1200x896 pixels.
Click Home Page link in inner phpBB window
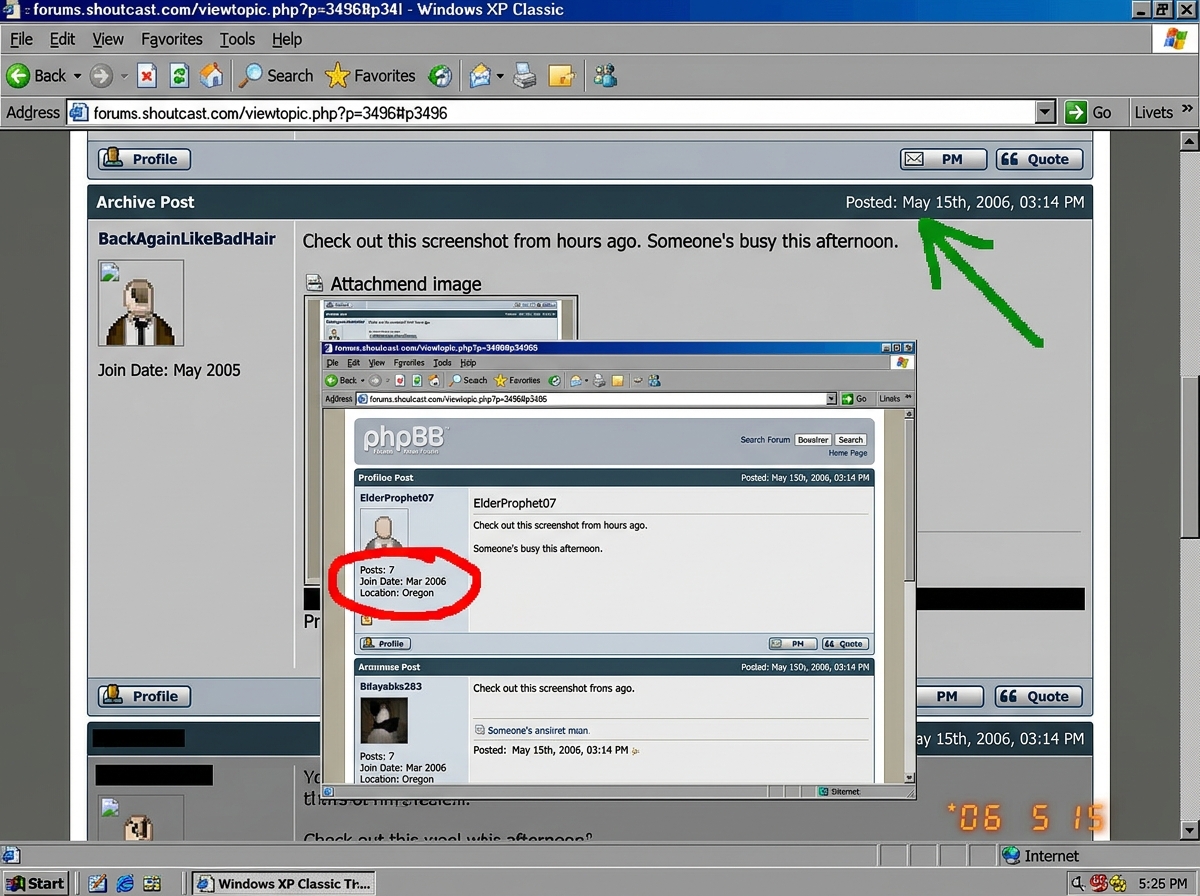(x=847, y=453)
